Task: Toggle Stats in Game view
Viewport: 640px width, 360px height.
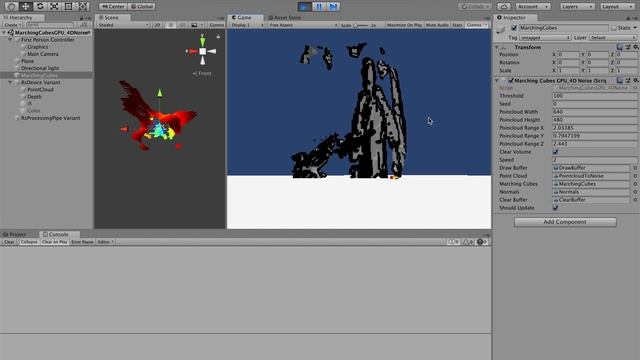Action: pyautogui.click(x=457, y=25)
